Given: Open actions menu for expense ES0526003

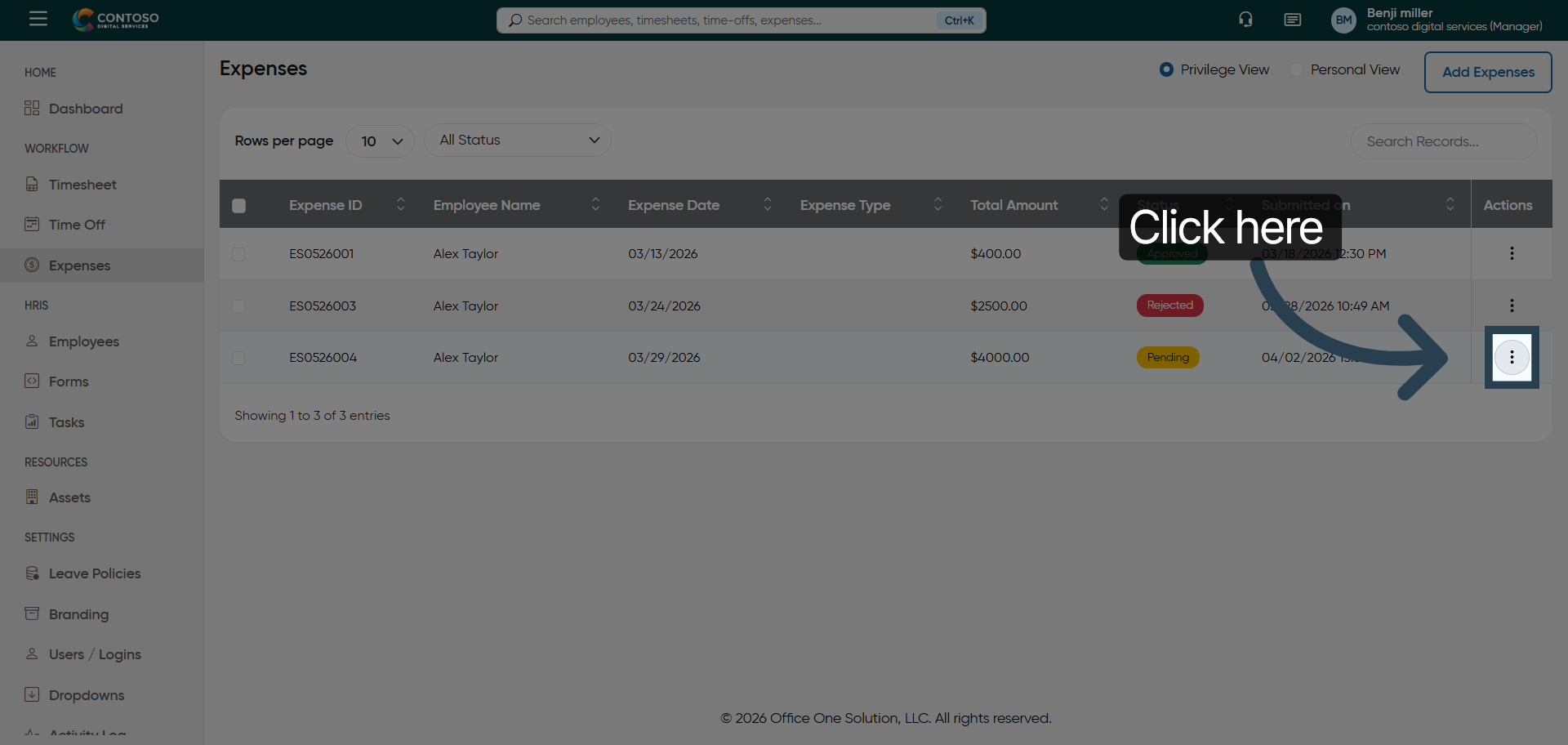Looking at the screenshot, I should (x=1512, y=306).
